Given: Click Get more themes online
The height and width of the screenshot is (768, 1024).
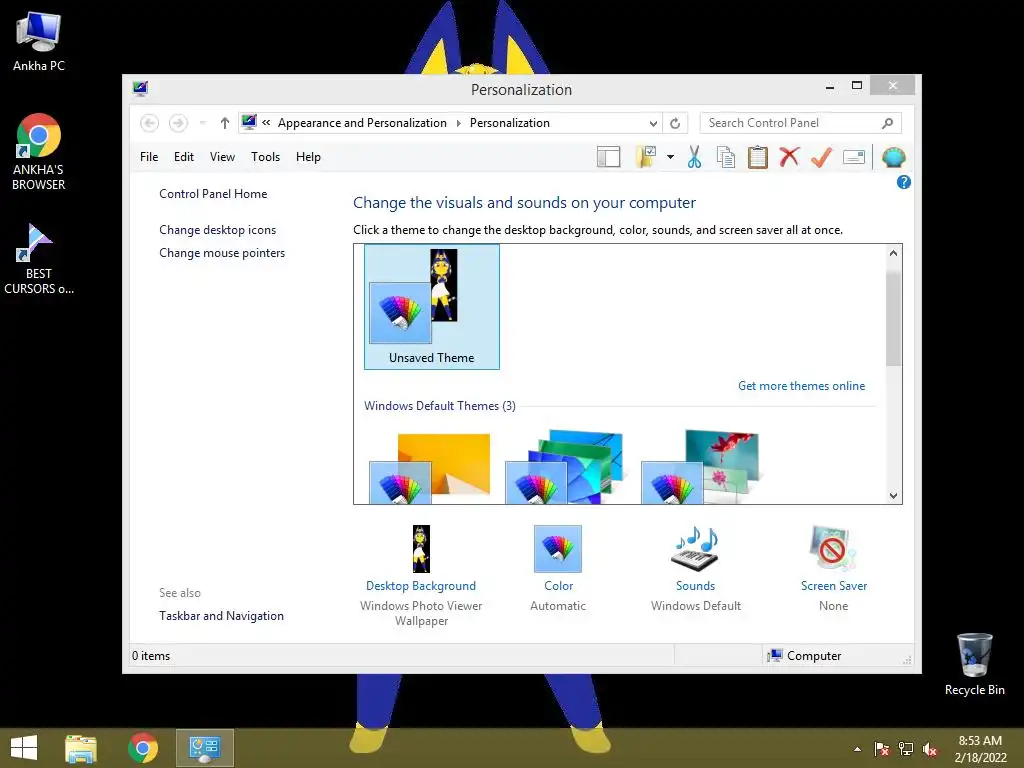Looking at the screenshot, I should [x=801, y=386].
